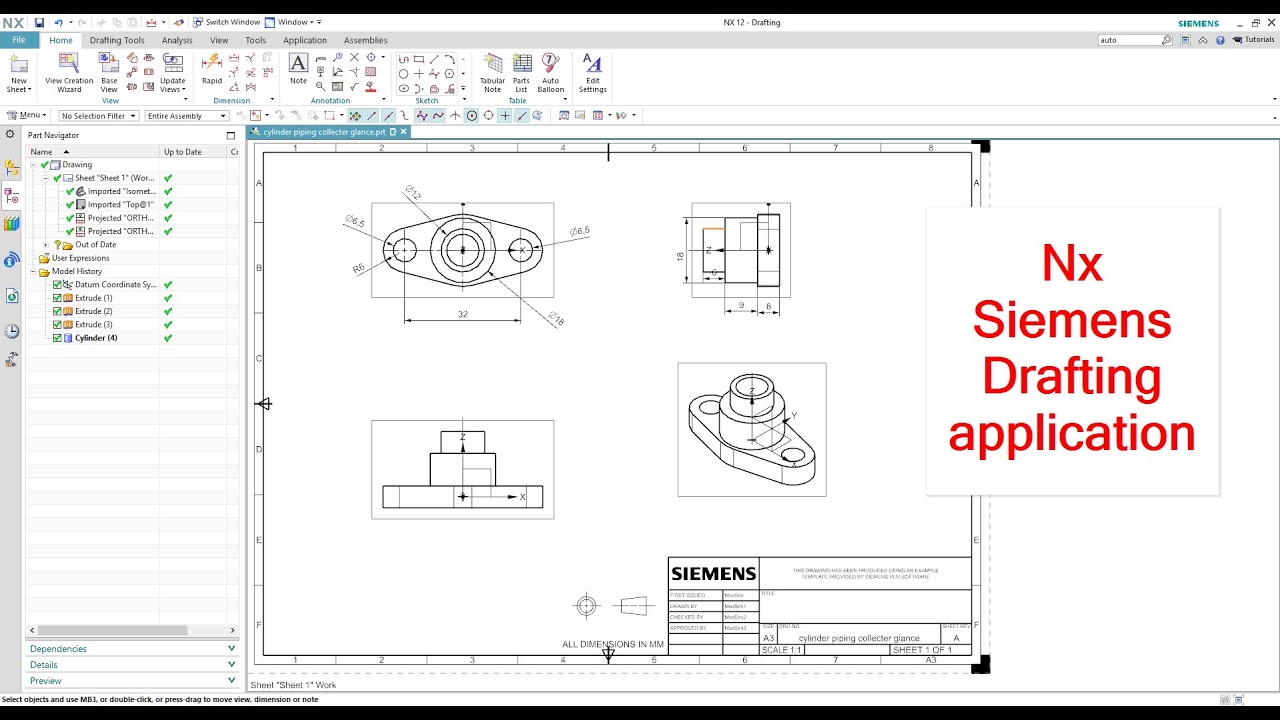
Task: Select the cylinder piping collecter glance.prt tab
Action: point(324,132)
